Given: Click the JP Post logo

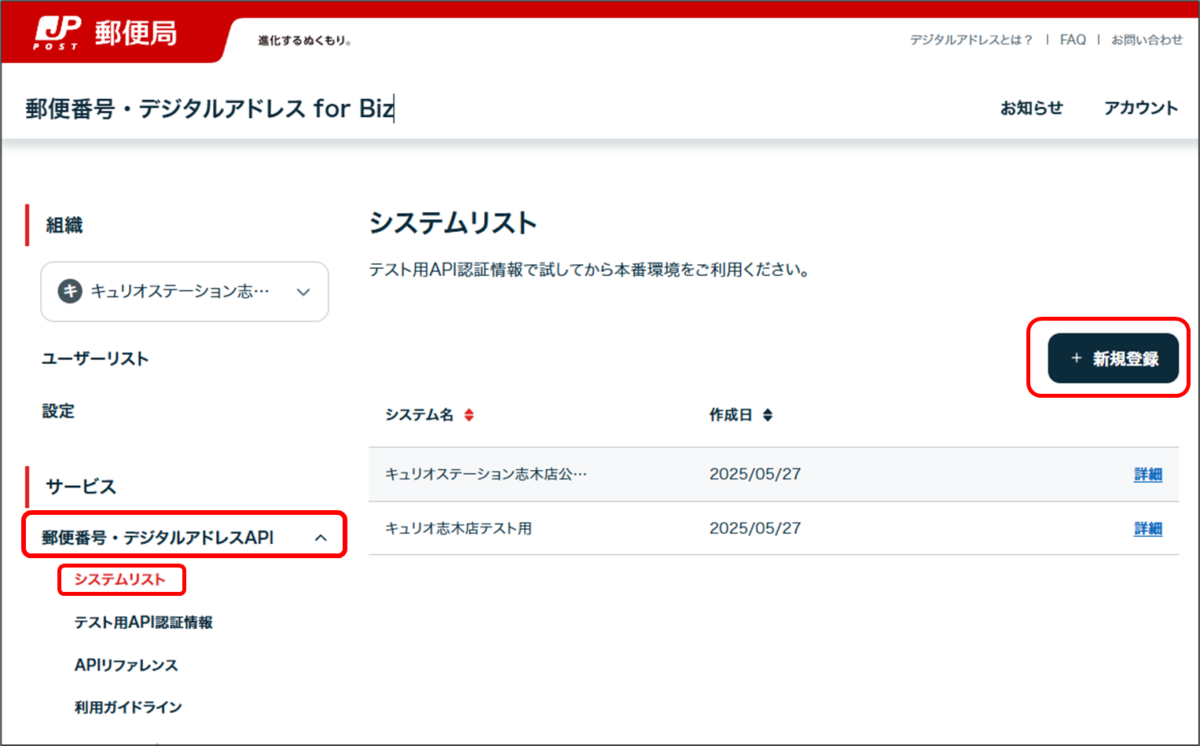Looking at the screenshot, I should 57,31.
